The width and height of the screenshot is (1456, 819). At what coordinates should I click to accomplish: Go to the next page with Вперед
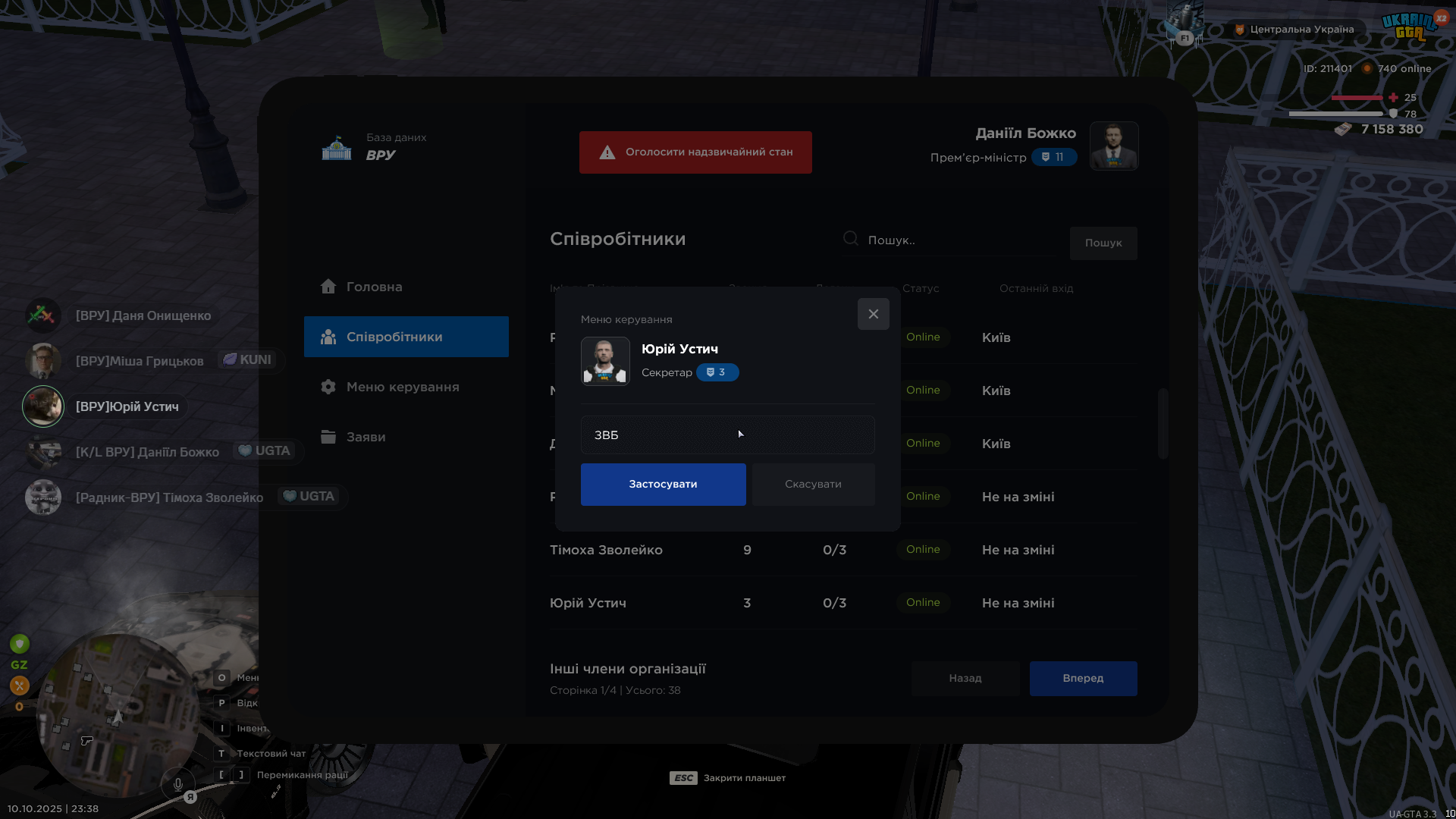[1083, 679]
